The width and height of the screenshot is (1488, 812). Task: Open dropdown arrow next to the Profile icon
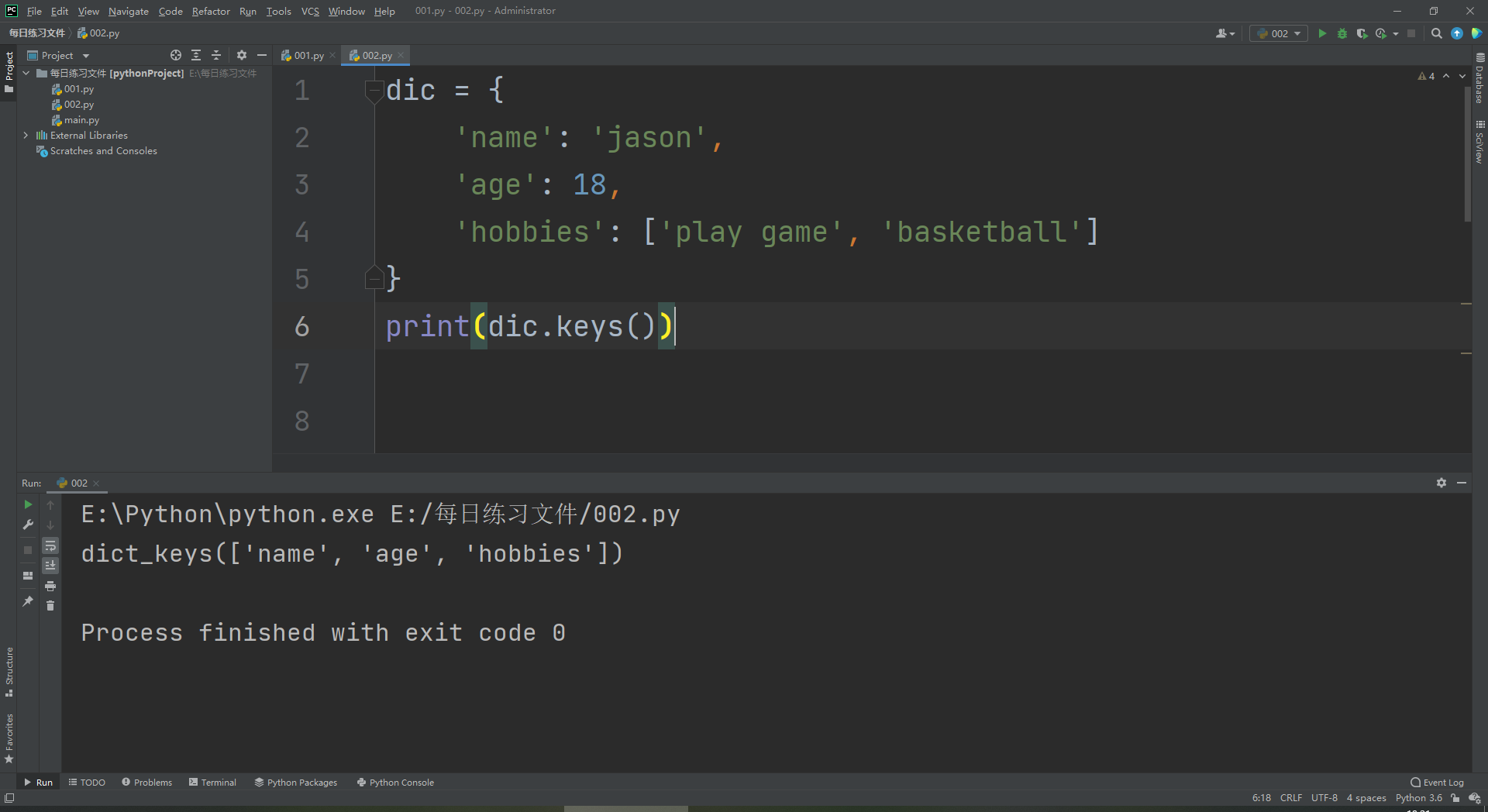pos(1396,33)
